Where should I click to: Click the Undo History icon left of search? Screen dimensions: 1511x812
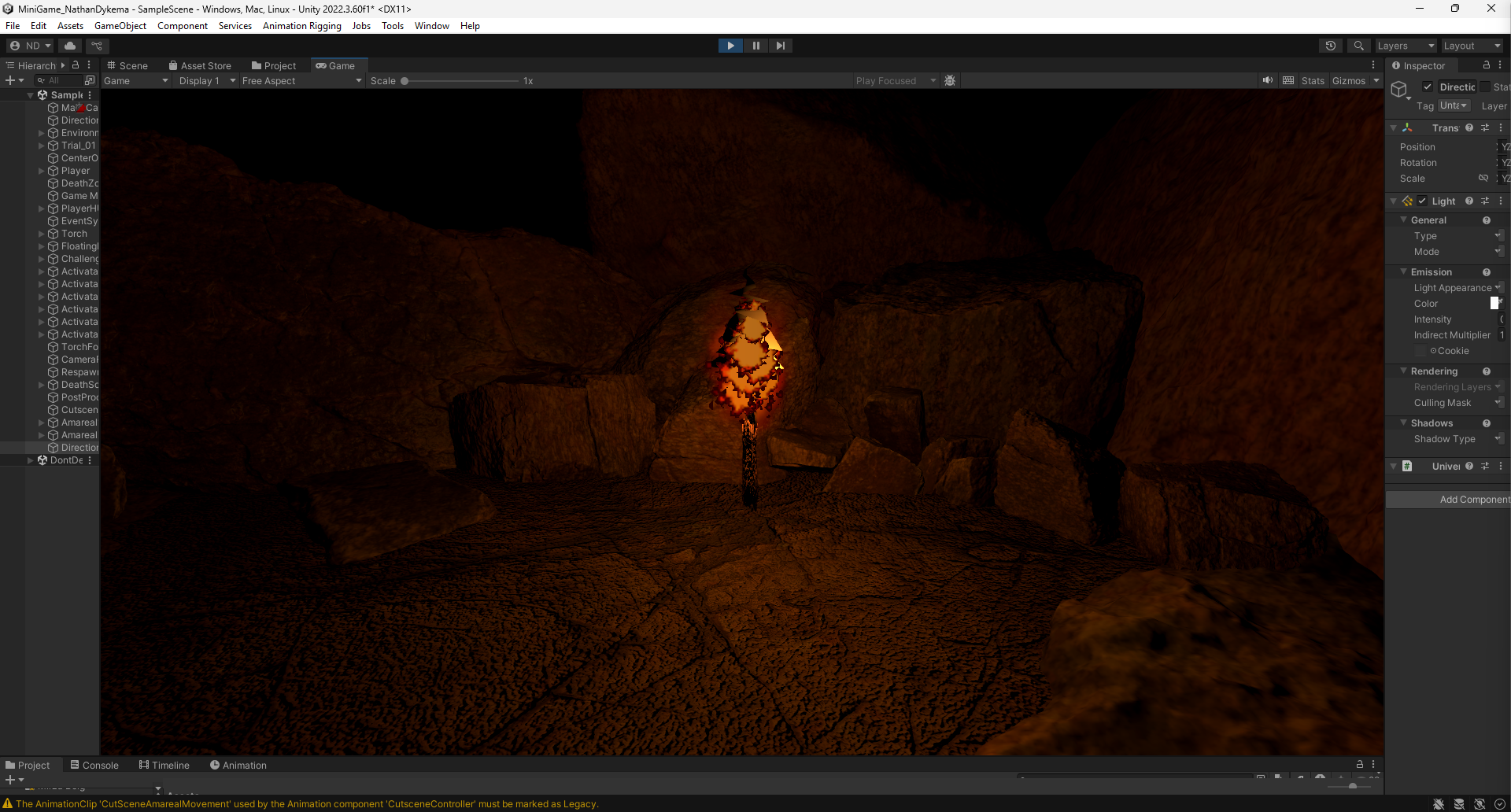point(1331,45)
